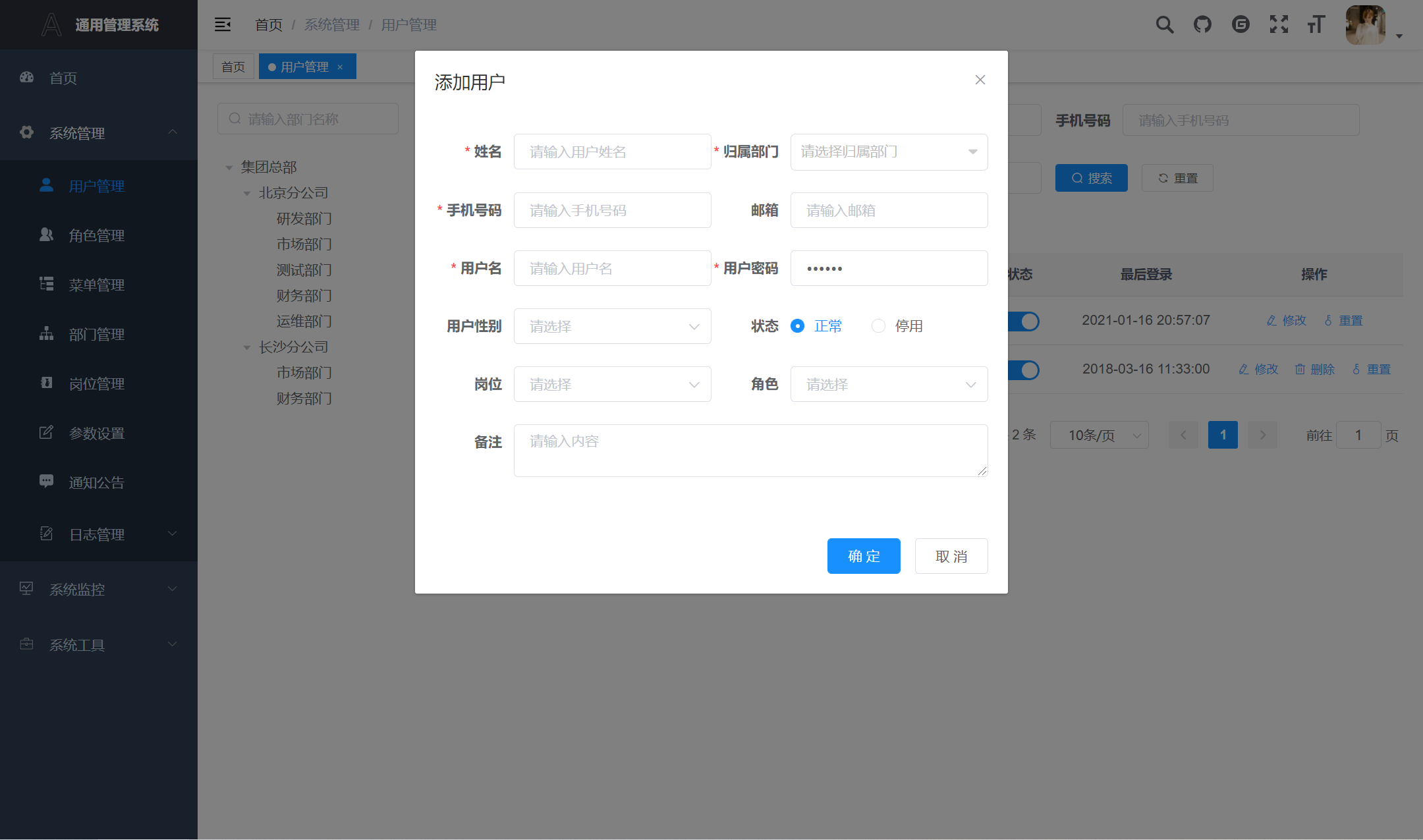
Task: Focus the 用户名 input field
Action: (612, 268)
